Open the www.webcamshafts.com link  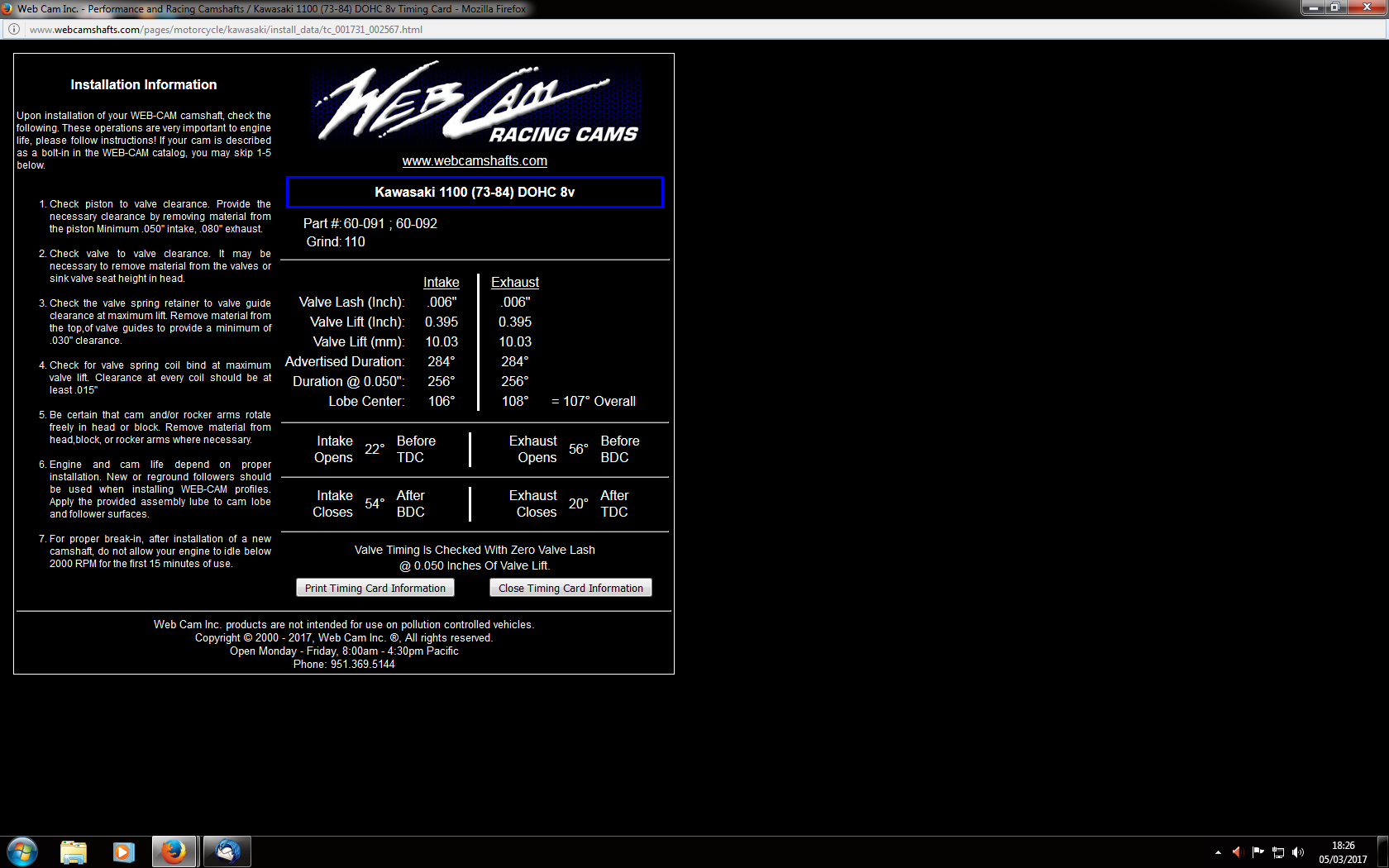tap(475, 161)
